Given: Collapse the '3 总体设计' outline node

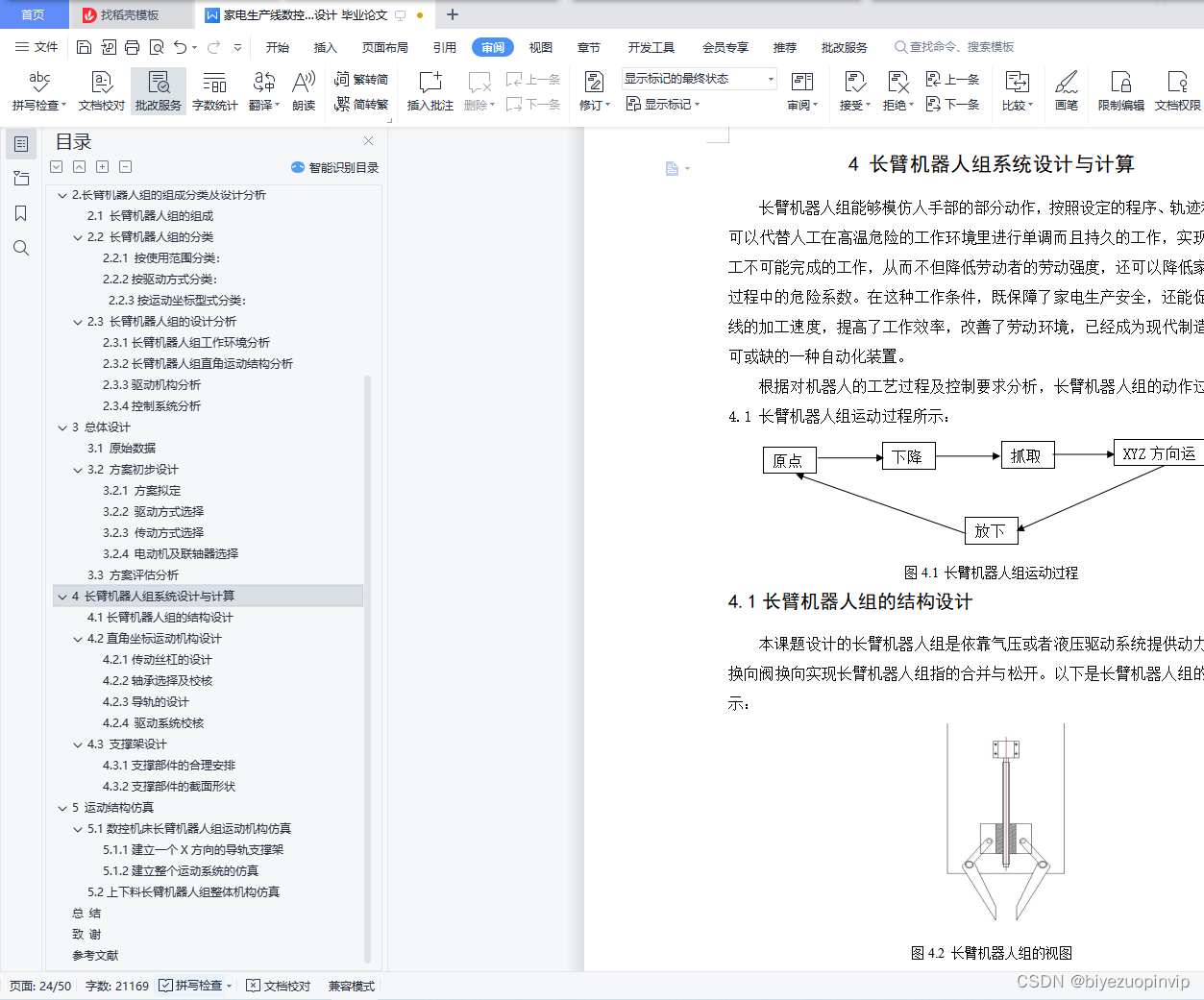Looking at the screenshot, I should pyautogui.click(x=62, y=427).
